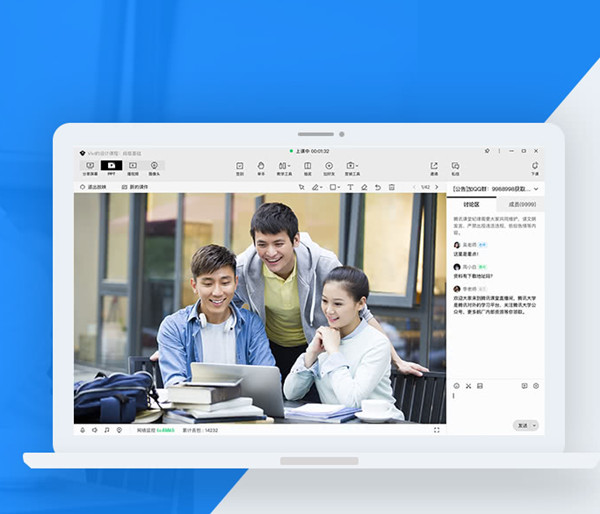Click the share screen icon
The width and height of the screenshot is (600, 514).
pos(89,167)
